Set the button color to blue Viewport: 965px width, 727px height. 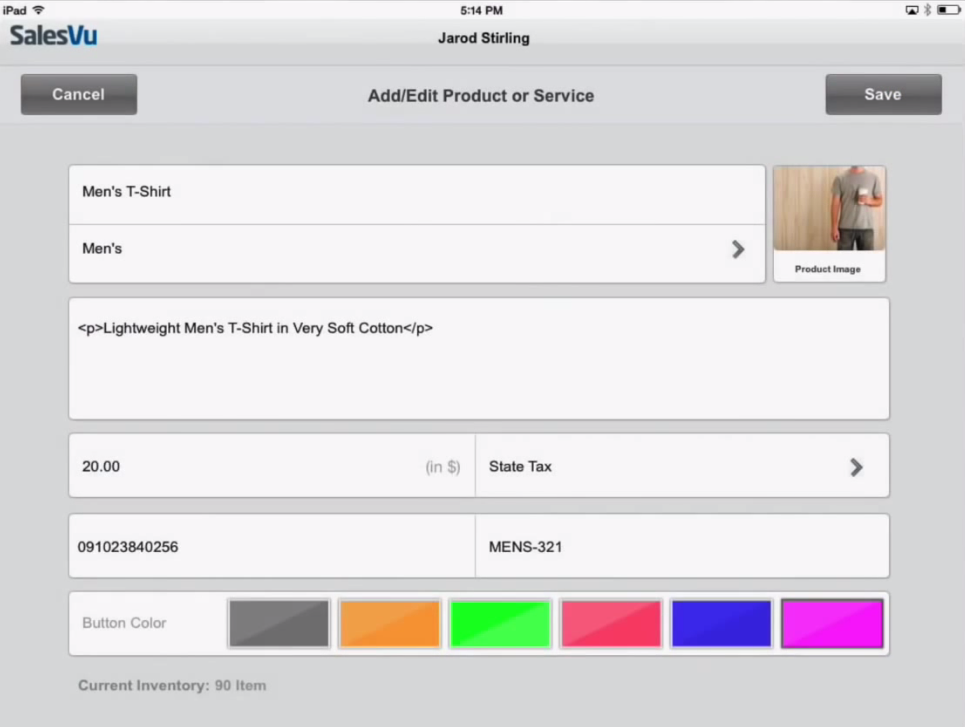tap(721, 624)
